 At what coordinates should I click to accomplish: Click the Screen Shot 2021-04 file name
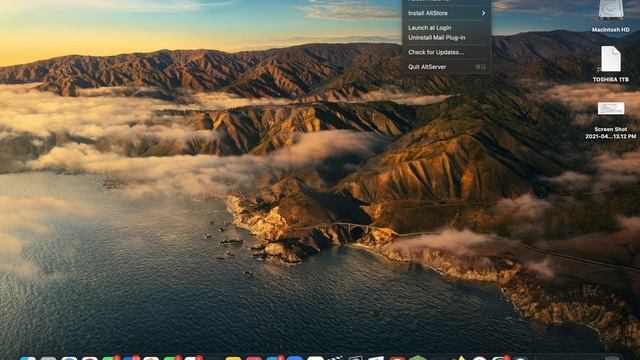tap(611, 133)
